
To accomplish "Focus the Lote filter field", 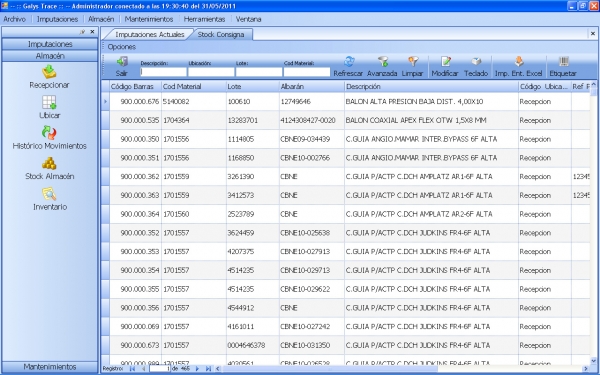I will 259,72.
